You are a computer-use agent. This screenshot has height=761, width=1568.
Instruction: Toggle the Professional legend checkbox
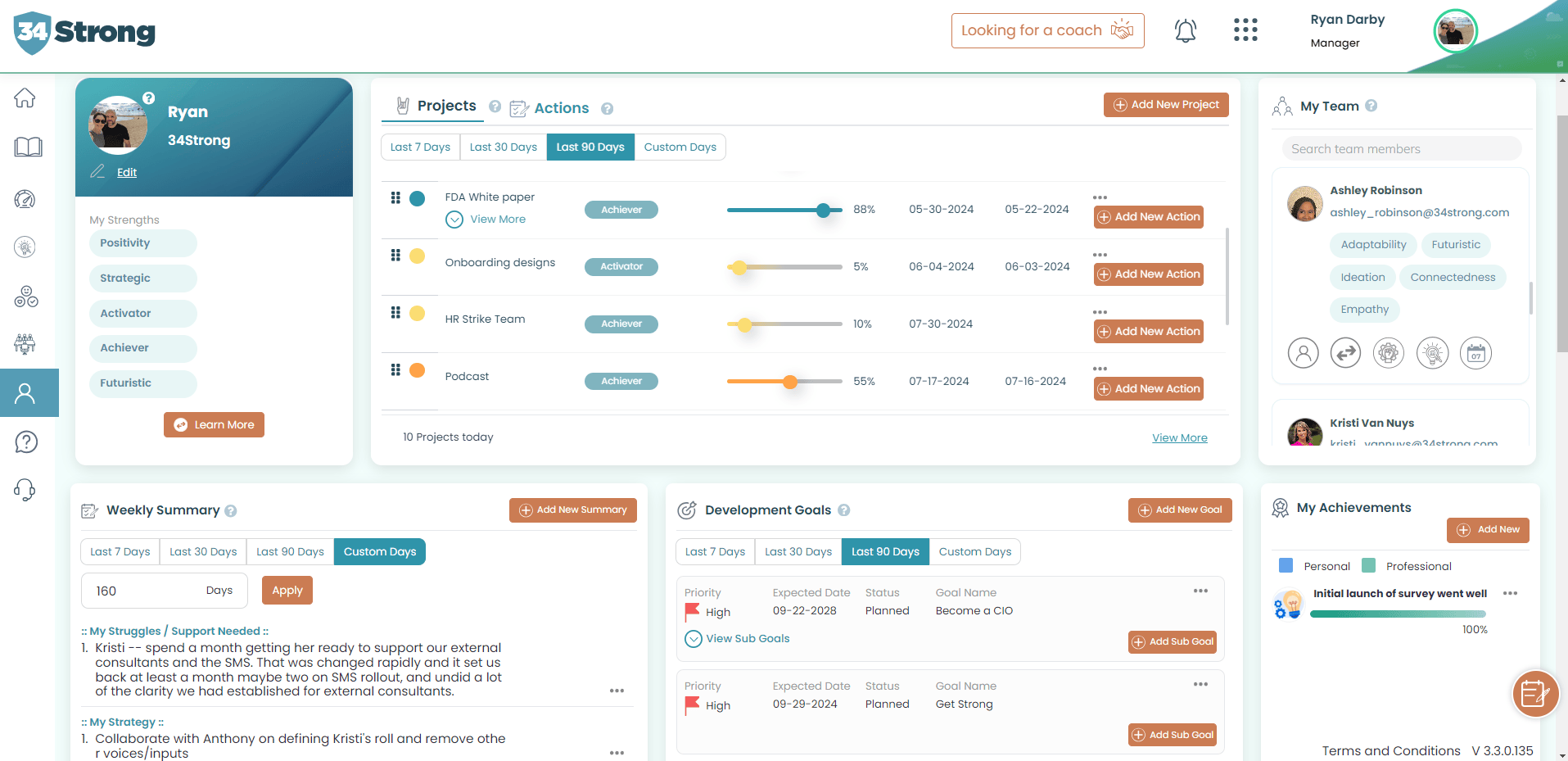[1368, 566]
